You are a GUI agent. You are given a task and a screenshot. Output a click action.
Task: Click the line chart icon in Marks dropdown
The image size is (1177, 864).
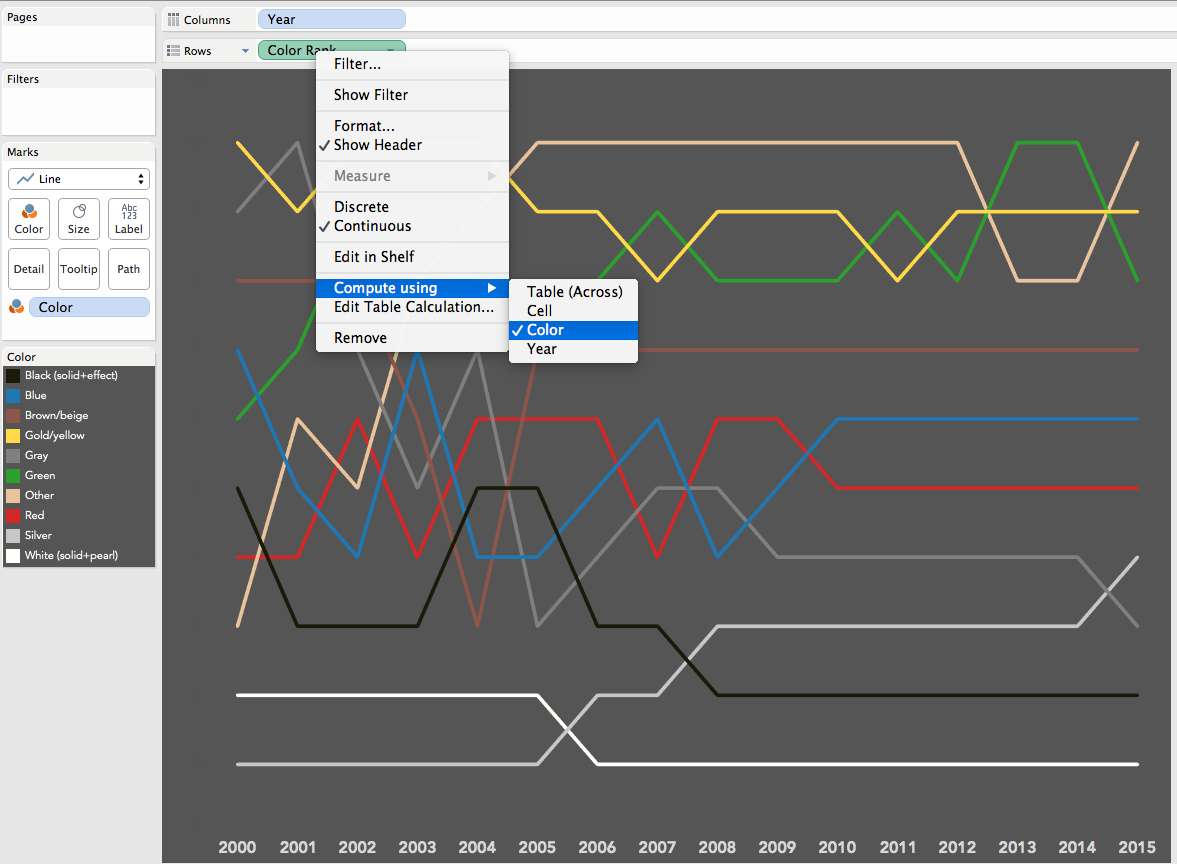26,179
